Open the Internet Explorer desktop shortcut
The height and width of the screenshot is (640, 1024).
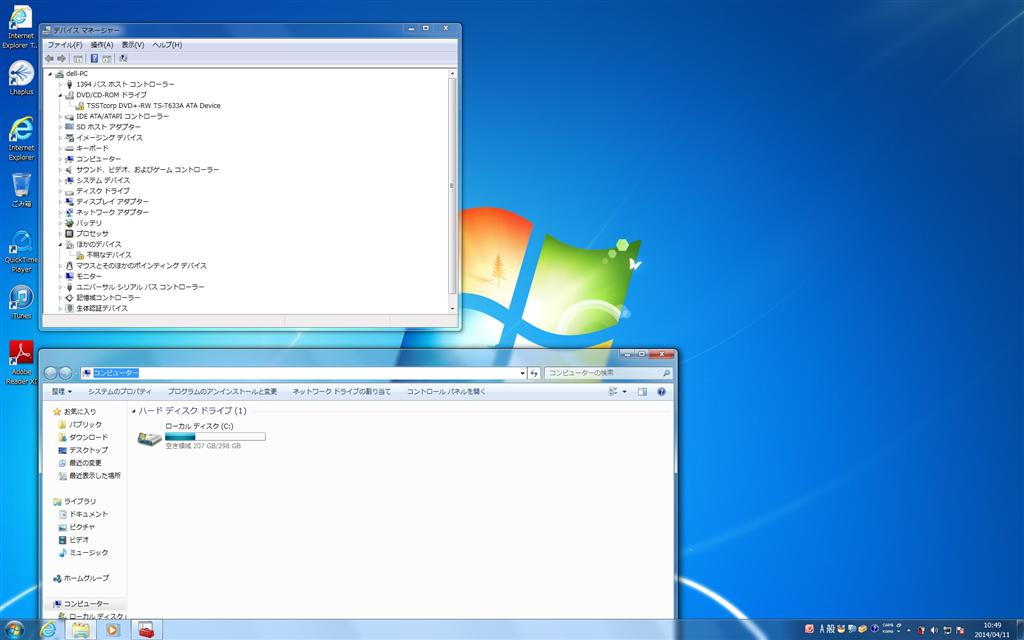[21, 138]
